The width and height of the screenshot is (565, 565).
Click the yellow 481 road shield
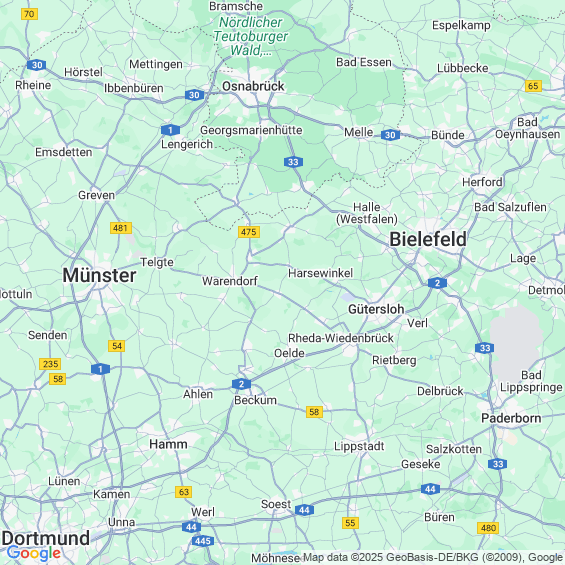click(121, 228)
